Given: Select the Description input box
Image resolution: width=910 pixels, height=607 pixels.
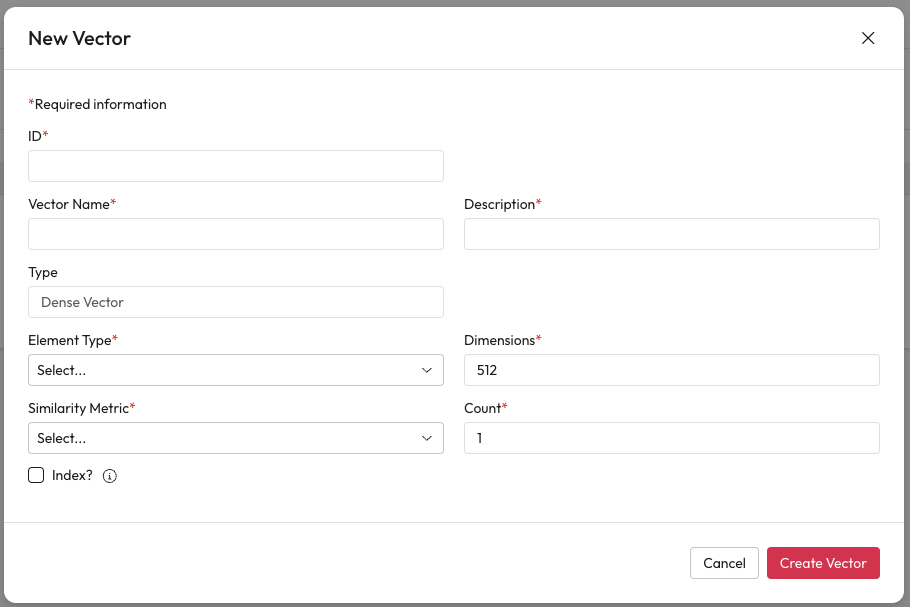Looking at the screenshot, I should 671,234.
